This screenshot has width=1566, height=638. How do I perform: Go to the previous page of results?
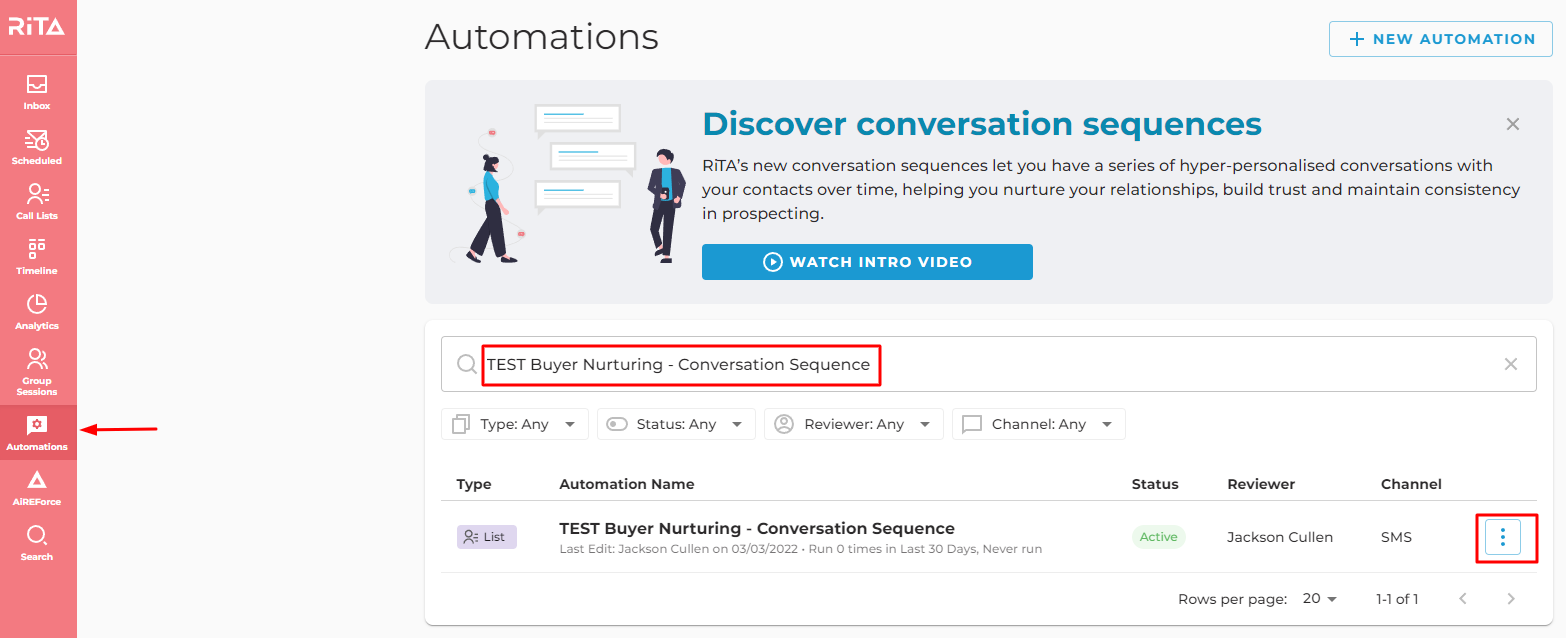(x=1463, y=599)
